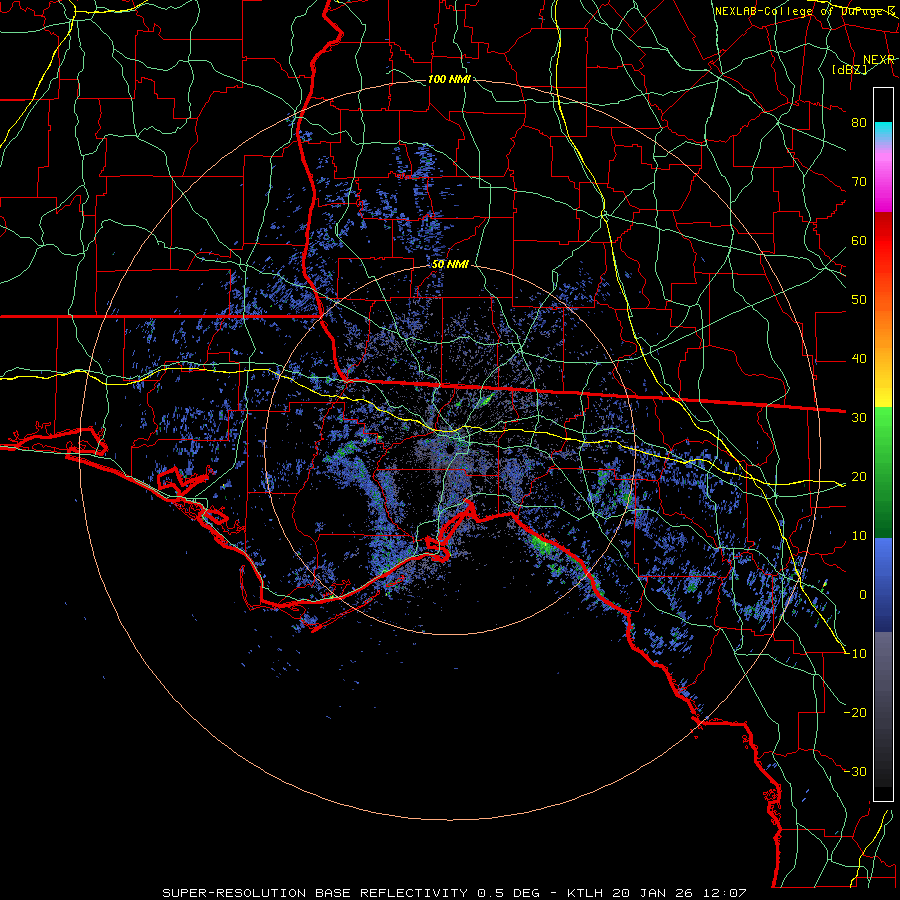Click the 60 dBZ scale value

coord(859,241)
